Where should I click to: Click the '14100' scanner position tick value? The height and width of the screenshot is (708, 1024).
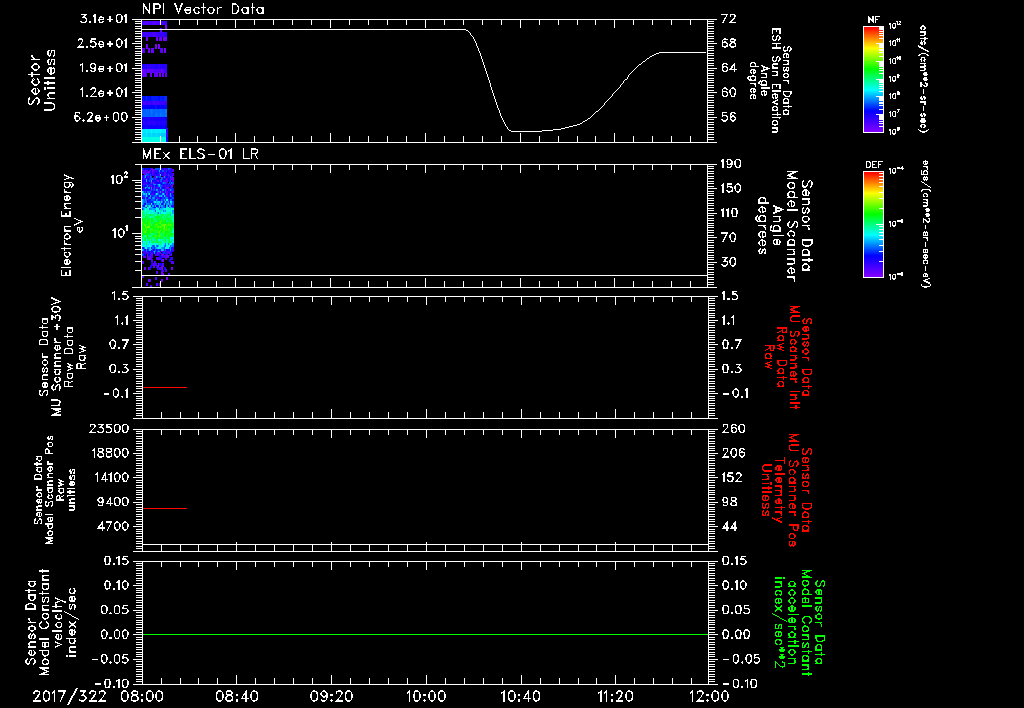coord(109,477)
